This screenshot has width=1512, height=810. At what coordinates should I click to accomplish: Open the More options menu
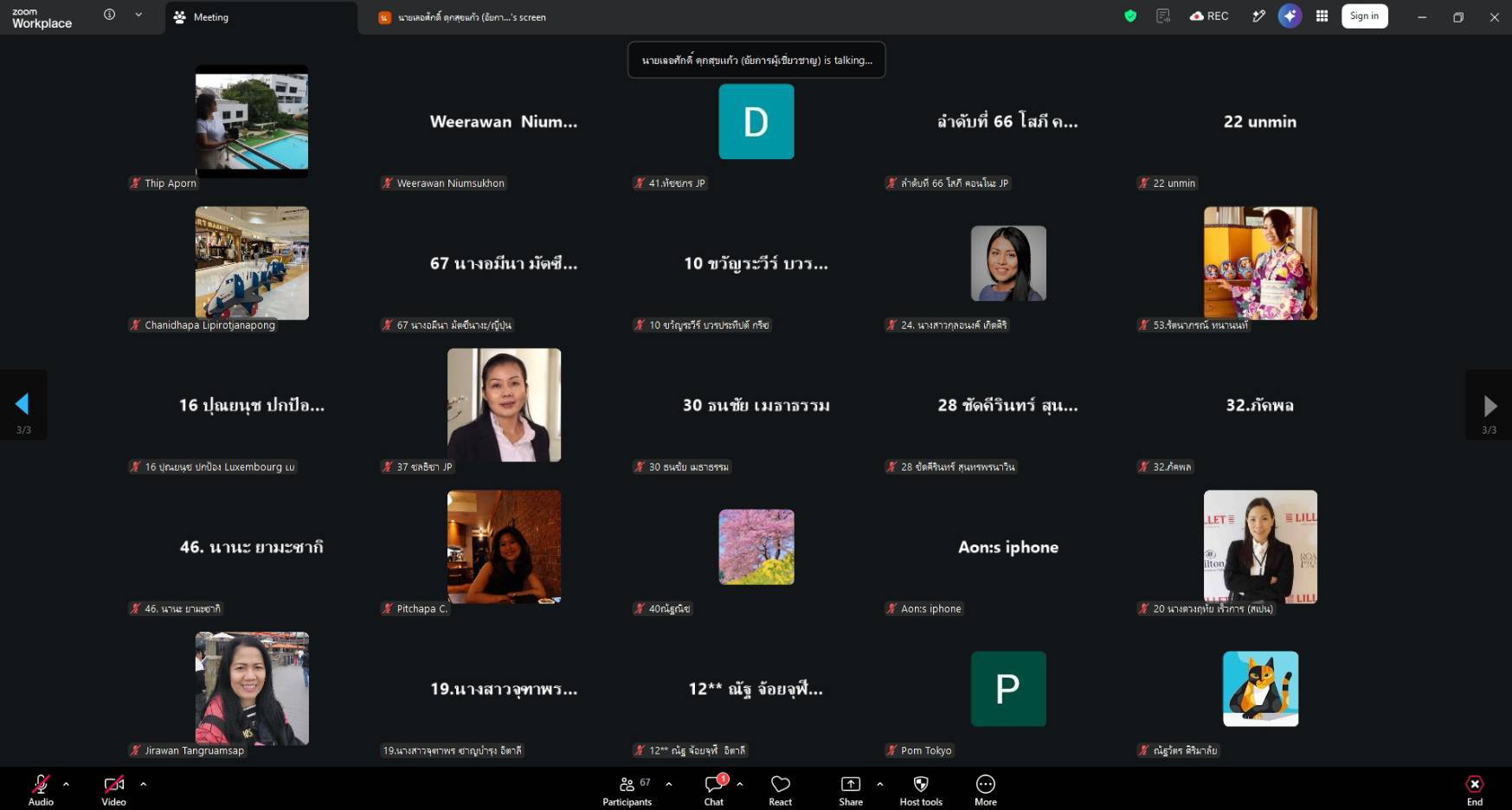click(x=986, y=790)
